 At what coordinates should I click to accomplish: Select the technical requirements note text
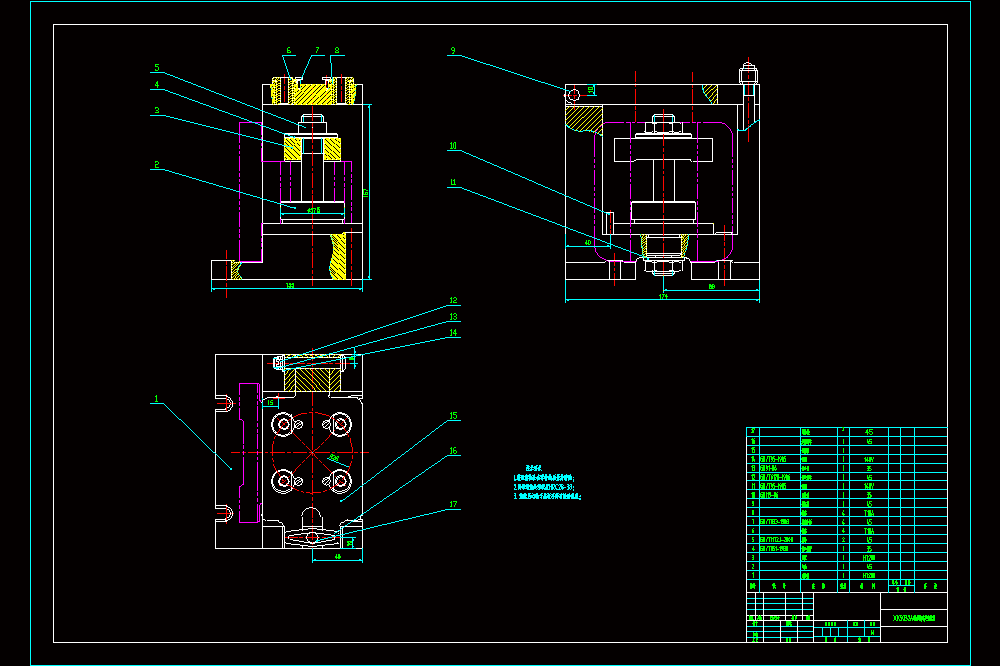(x=547, y=483)
